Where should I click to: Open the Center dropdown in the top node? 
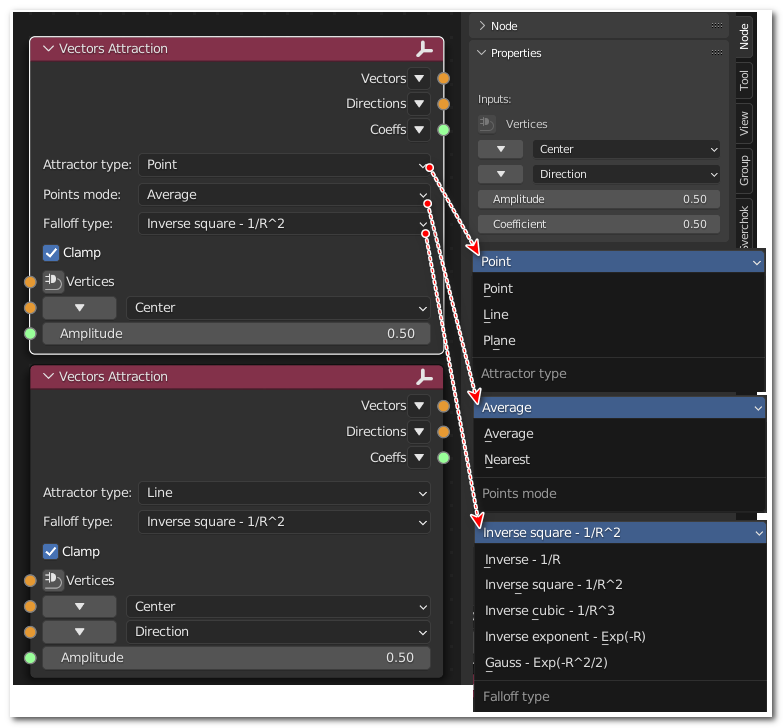click(x=278, y=308)
